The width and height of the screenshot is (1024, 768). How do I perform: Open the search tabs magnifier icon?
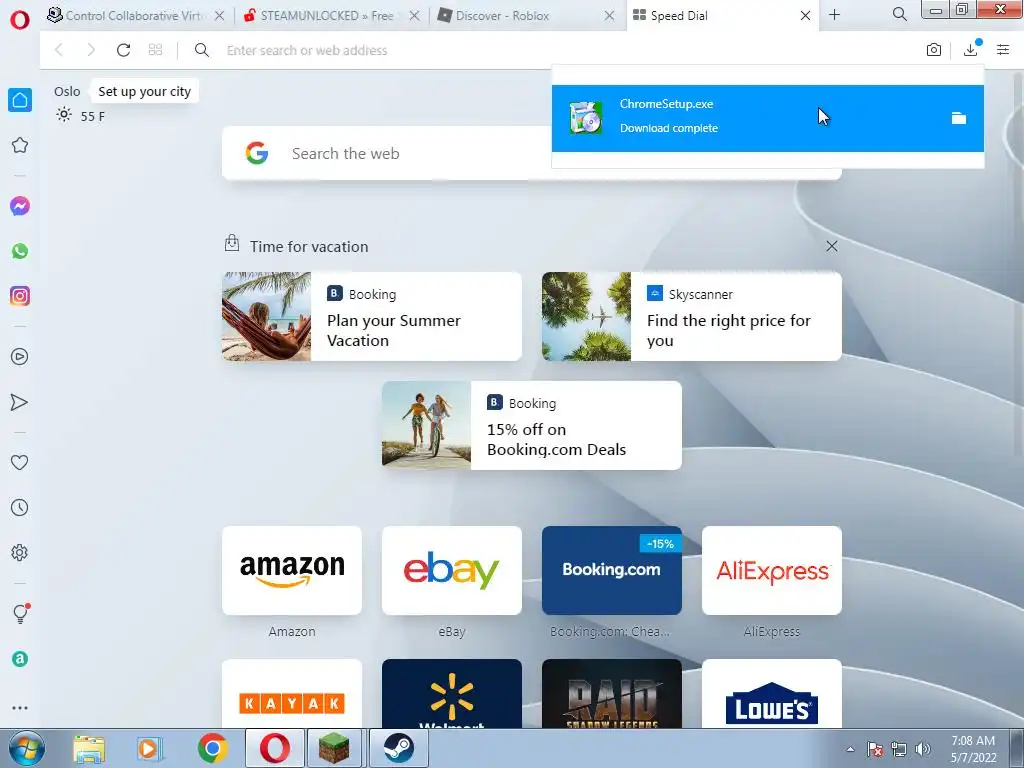[899, 14]
